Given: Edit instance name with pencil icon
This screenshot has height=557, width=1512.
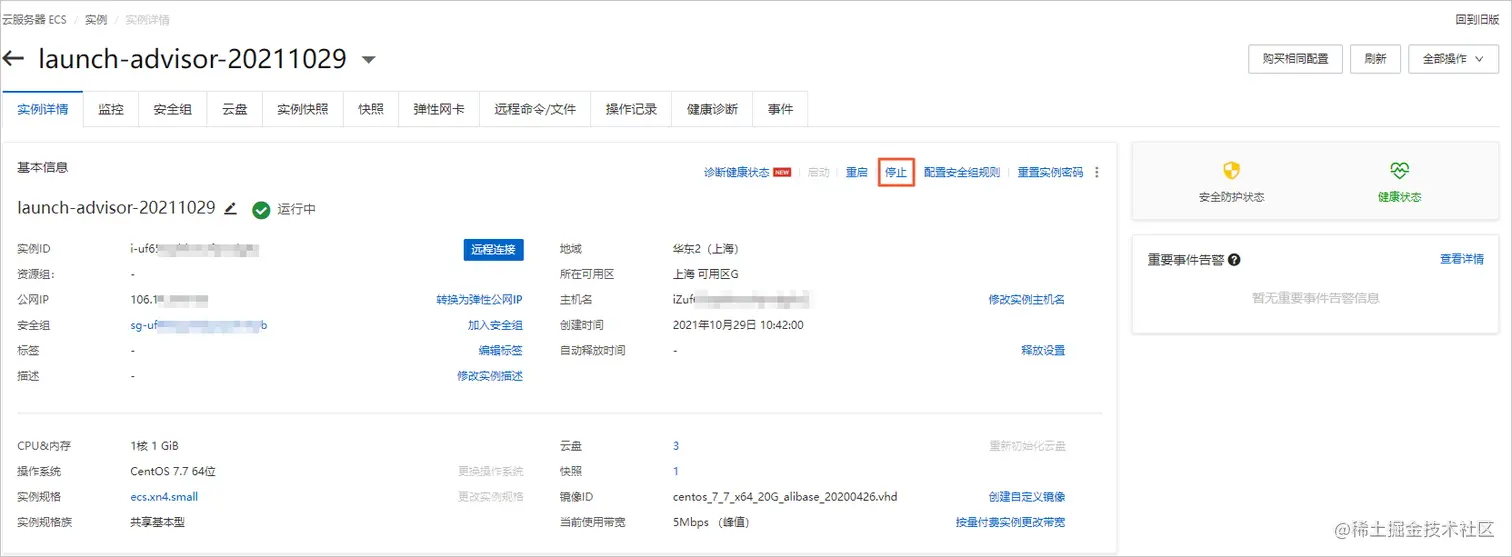Looking at the screenshot, I should (230, 209).
